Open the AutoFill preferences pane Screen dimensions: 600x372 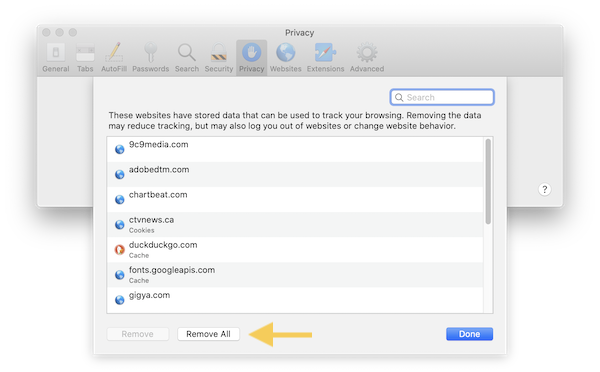(114, 58)
